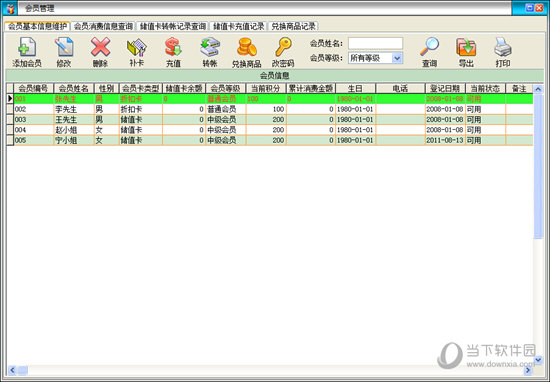Screen dimensions: 550x382
Task: Close the 会员管理 window
Action: 539,8
